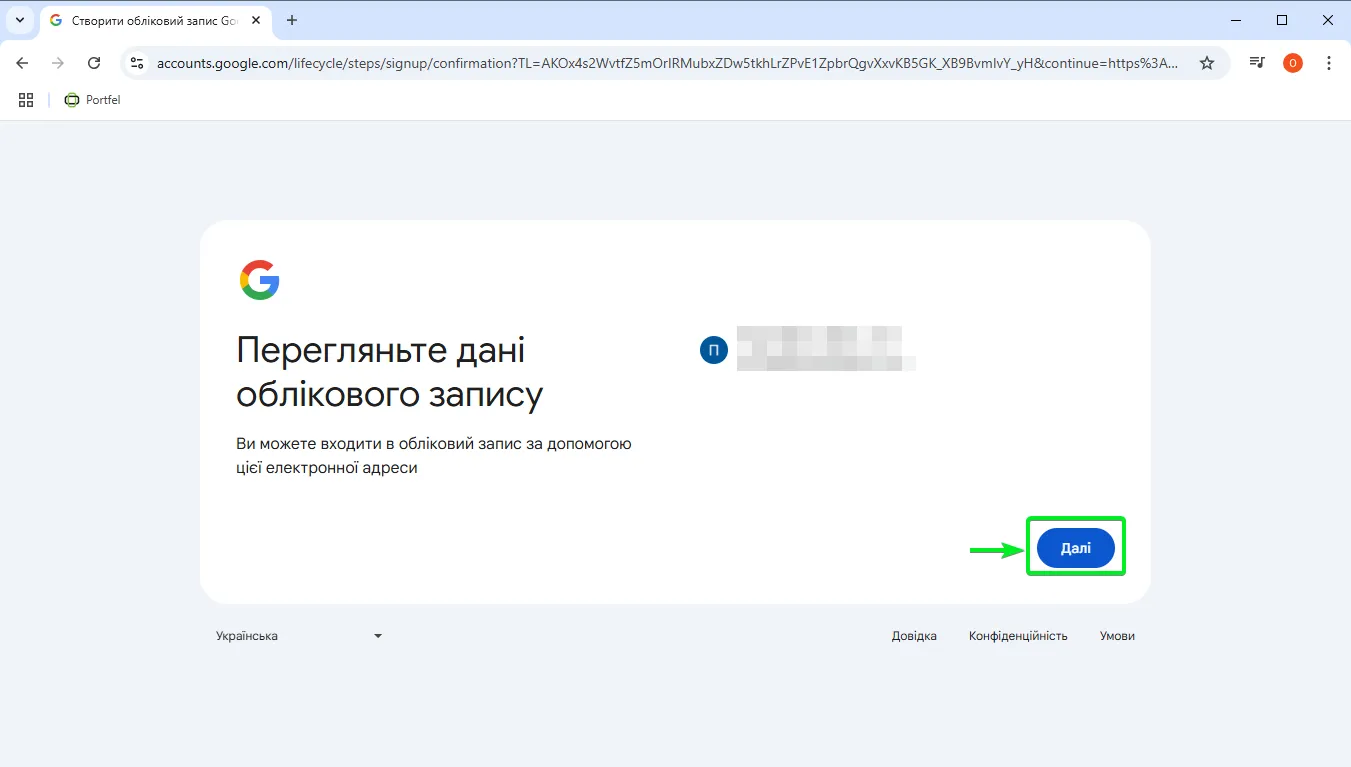This screenshot has width=1351, height=767.
Task: Close the Google account creation tab
Action: click(x=256, y=20)
